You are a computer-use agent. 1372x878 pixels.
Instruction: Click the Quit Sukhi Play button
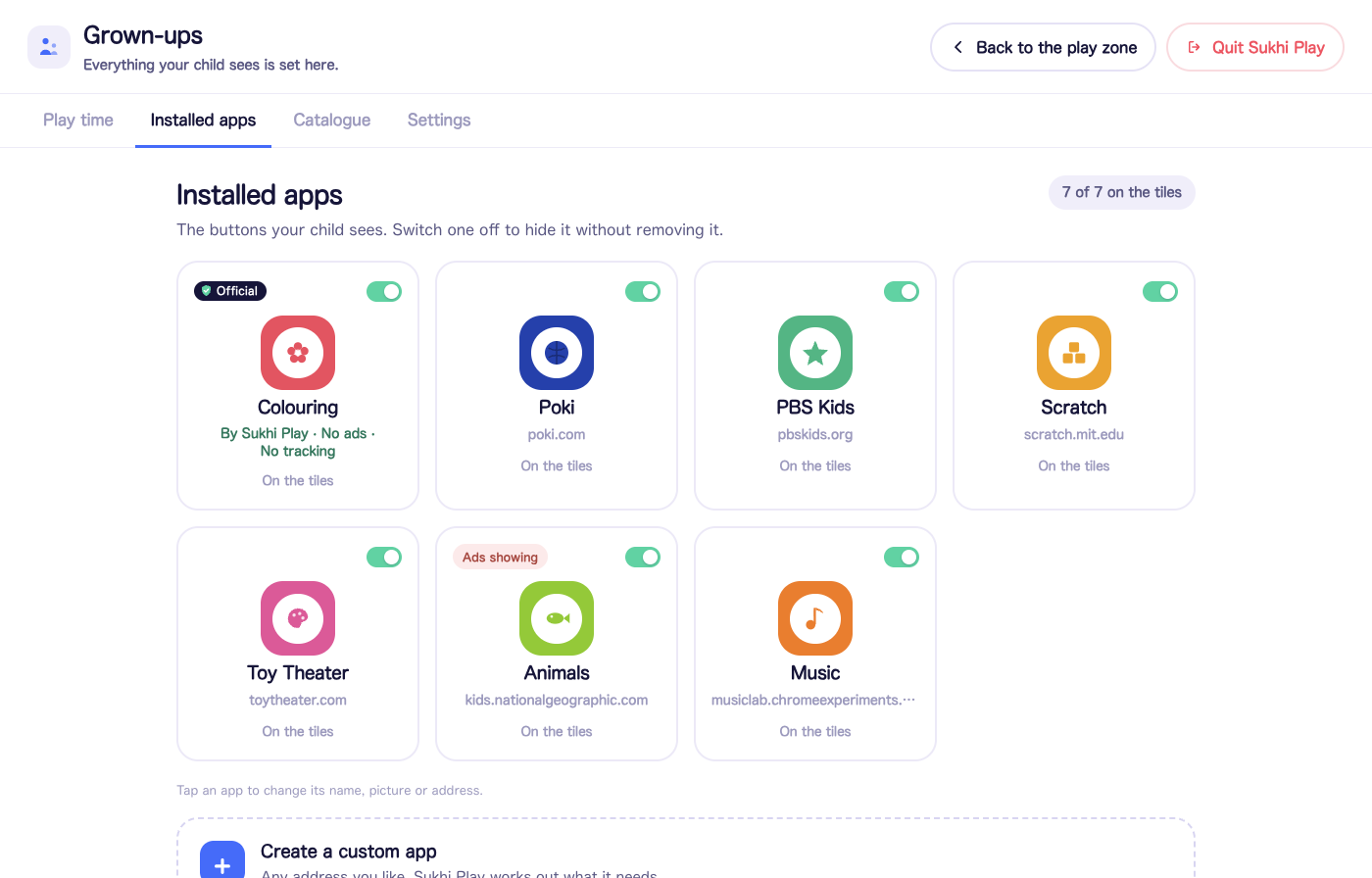[1255, 47]
